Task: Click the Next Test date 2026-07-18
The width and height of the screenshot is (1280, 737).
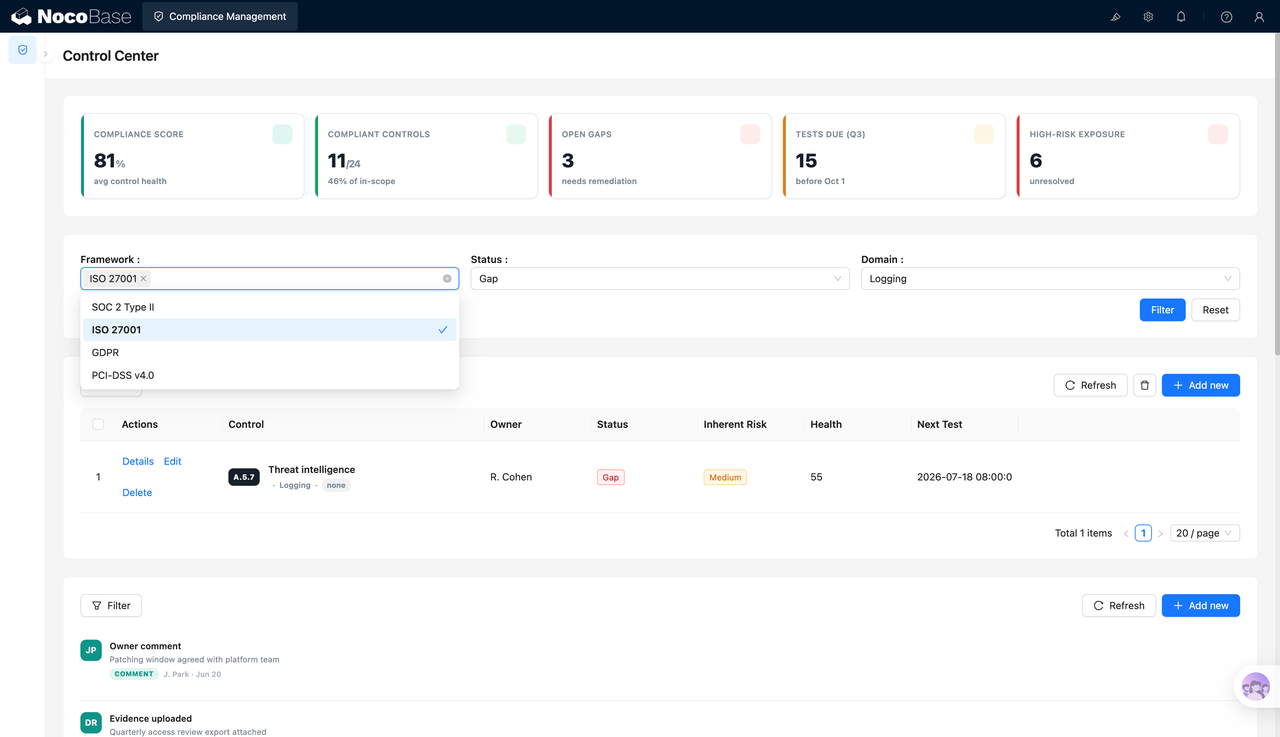Action: 964,477
